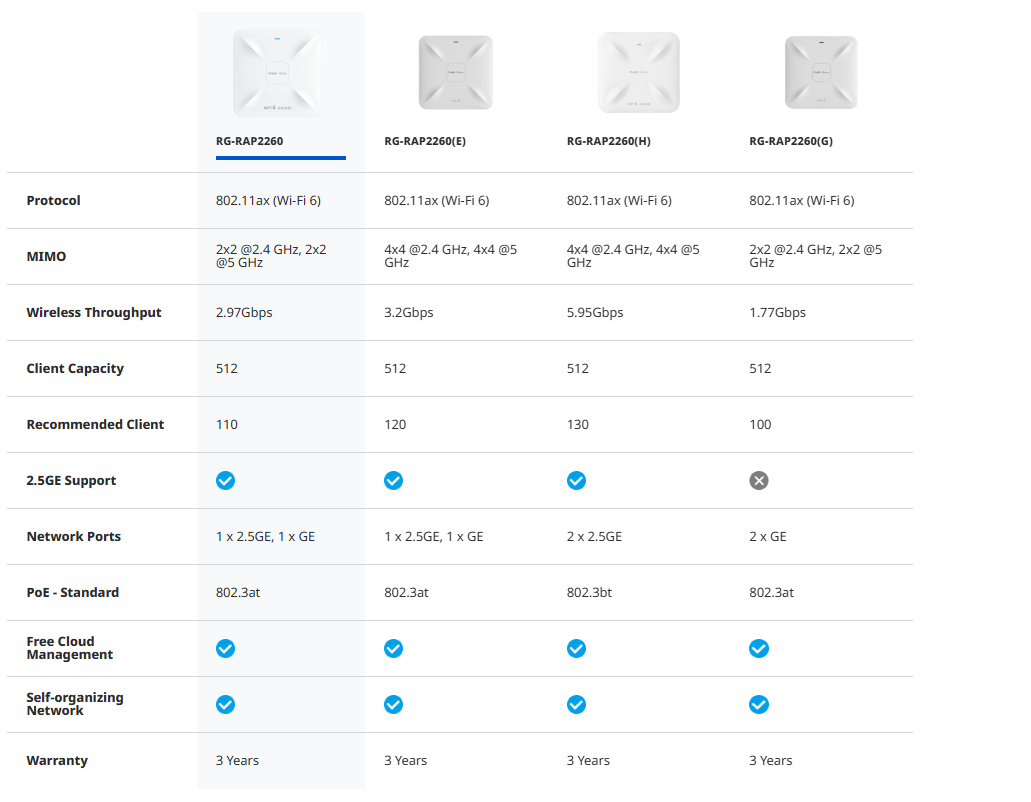Click Free Cloud Management checkmark for RG-RAP2260(G)

(759, 649)
